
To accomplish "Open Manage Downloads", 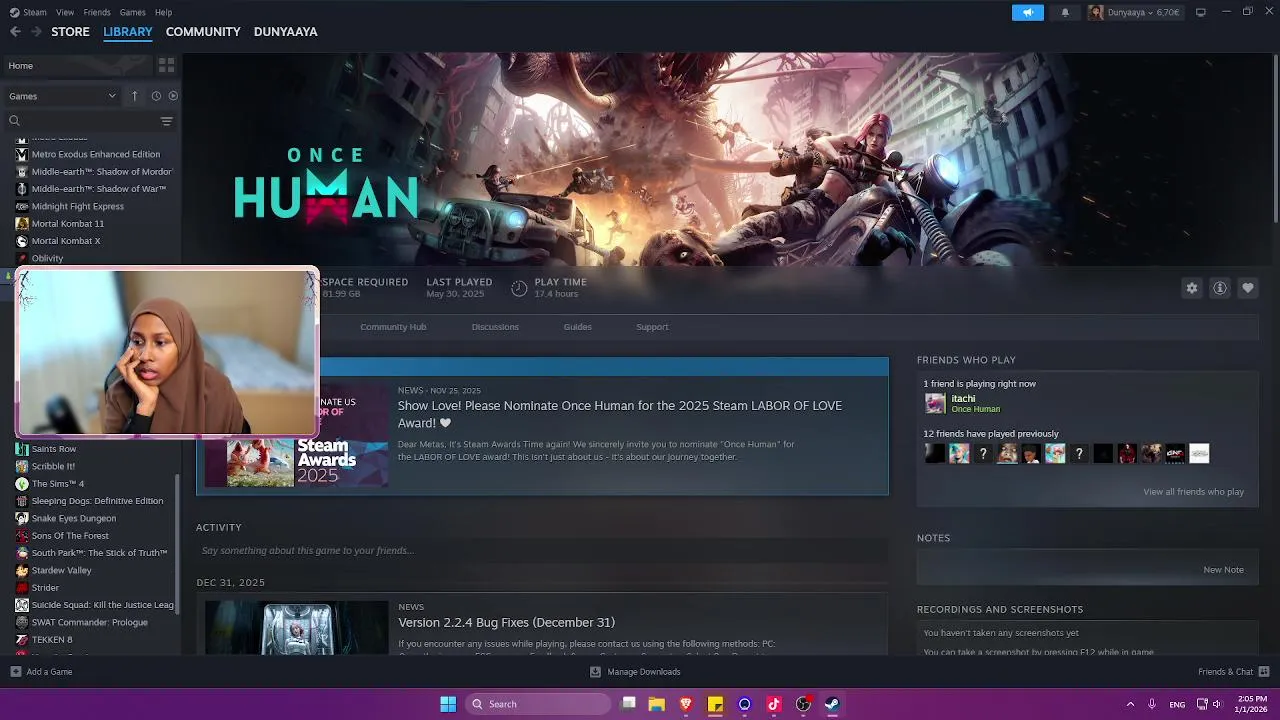I will tap(635, 672).
